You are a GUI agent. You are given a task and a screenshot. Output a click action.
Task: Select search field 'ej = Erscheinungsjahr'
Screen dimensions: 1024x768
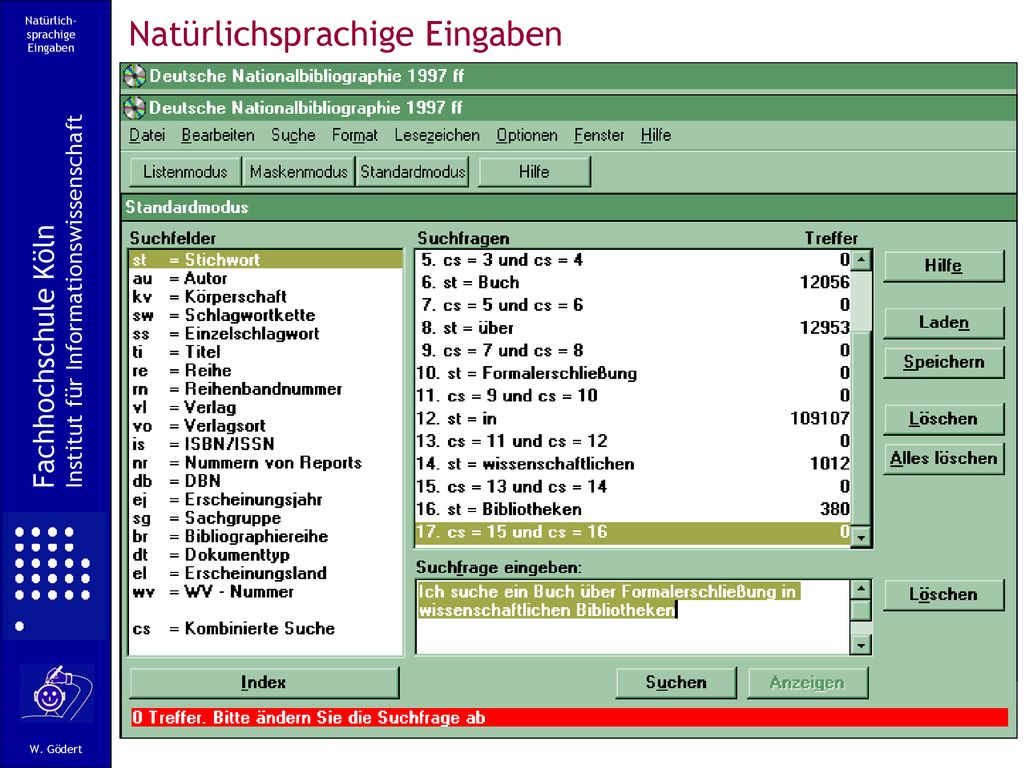point(266,500)
